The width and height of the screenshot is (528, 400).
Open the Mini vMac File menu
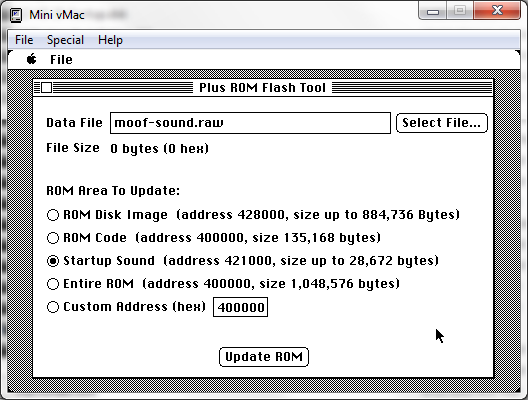pyautogui.click(x=24, y=40)
